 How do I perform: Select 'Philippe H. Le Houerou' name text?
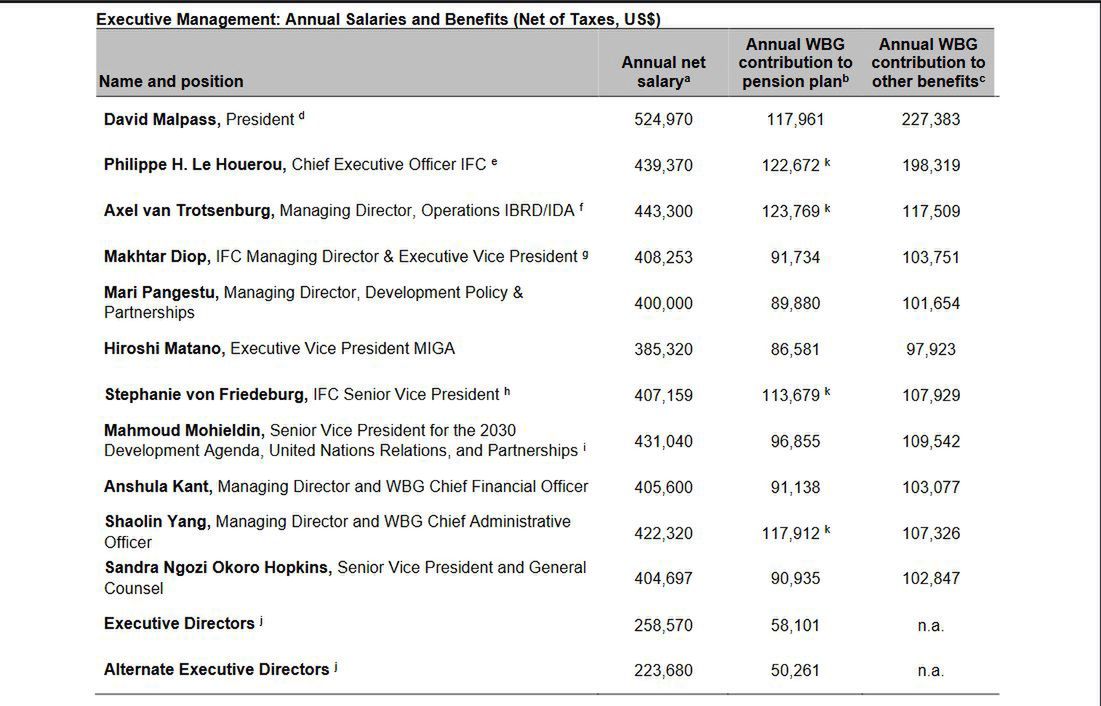pos(195,165)
